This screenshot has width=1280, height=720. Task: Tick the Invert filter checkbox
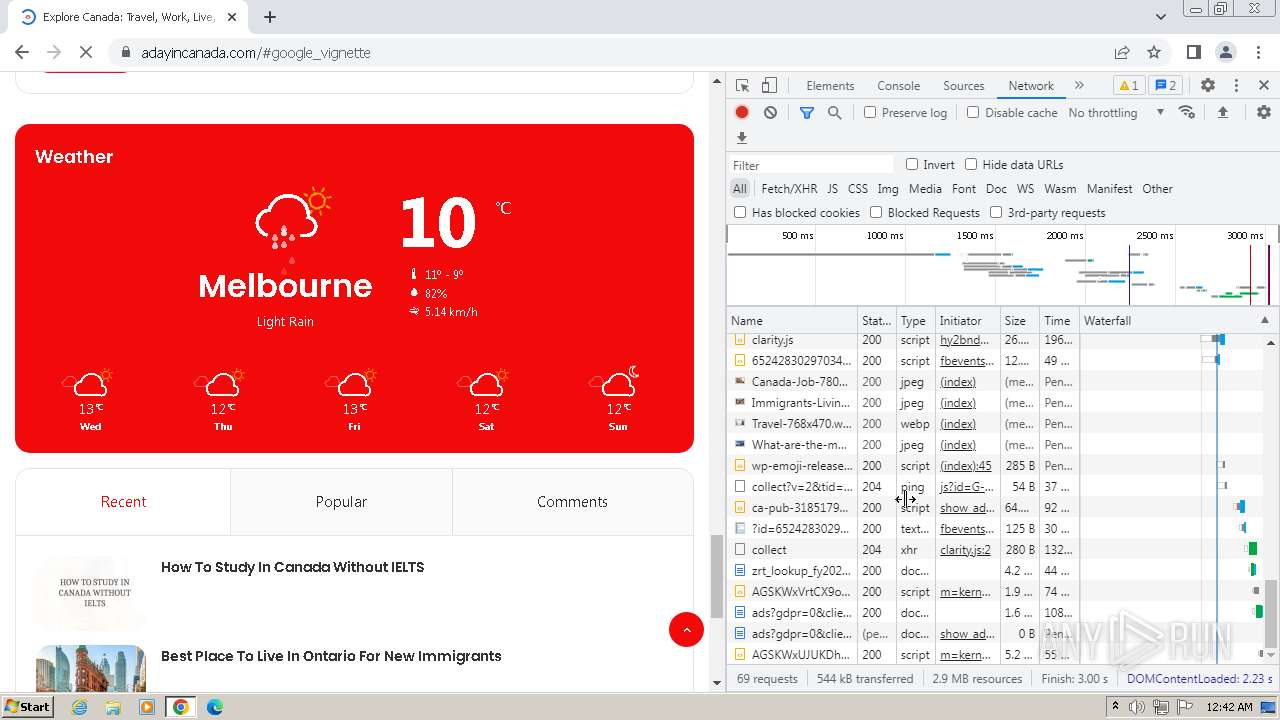point(912,164)
